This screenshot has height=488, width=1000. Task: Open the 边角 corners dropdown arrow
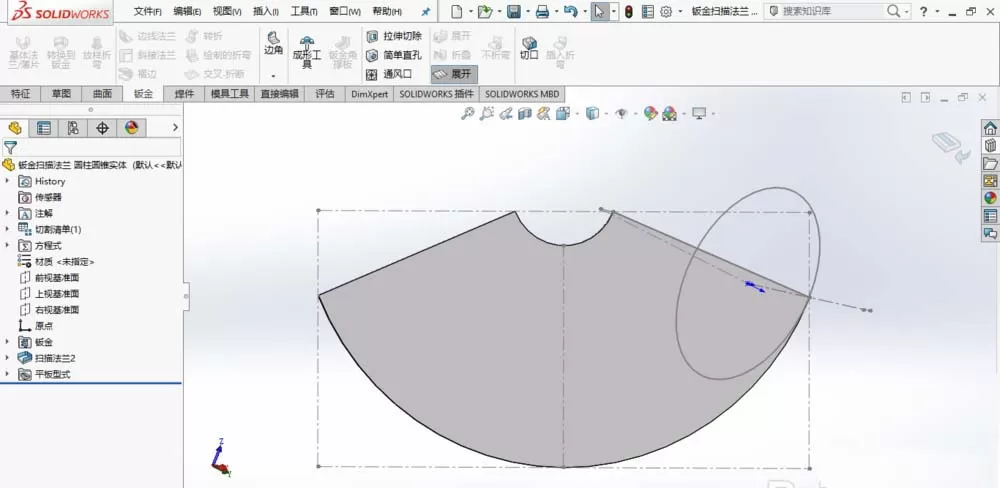(274, 75)
